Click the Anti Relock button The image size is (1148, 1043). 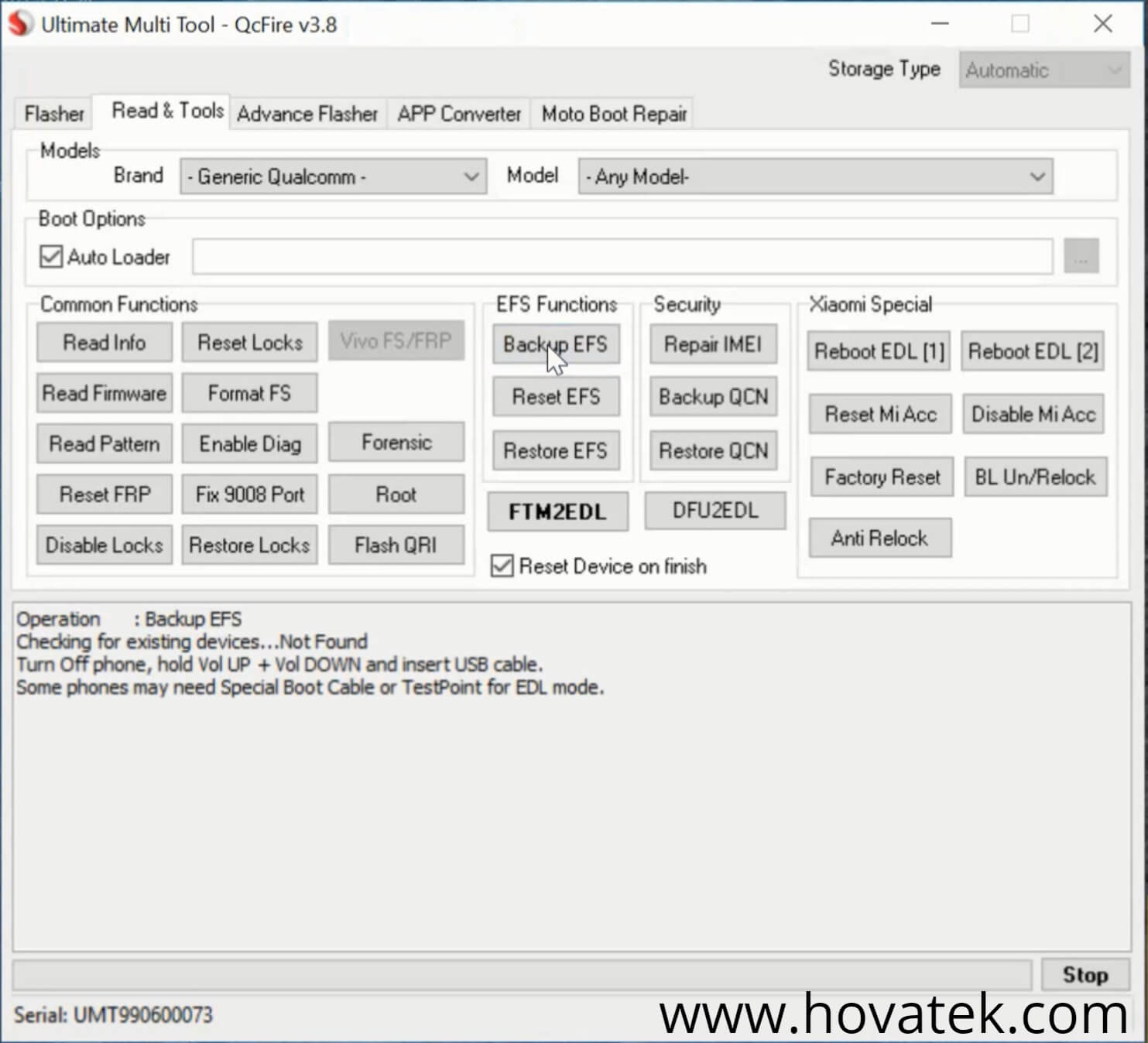click(x=880, y=538)
